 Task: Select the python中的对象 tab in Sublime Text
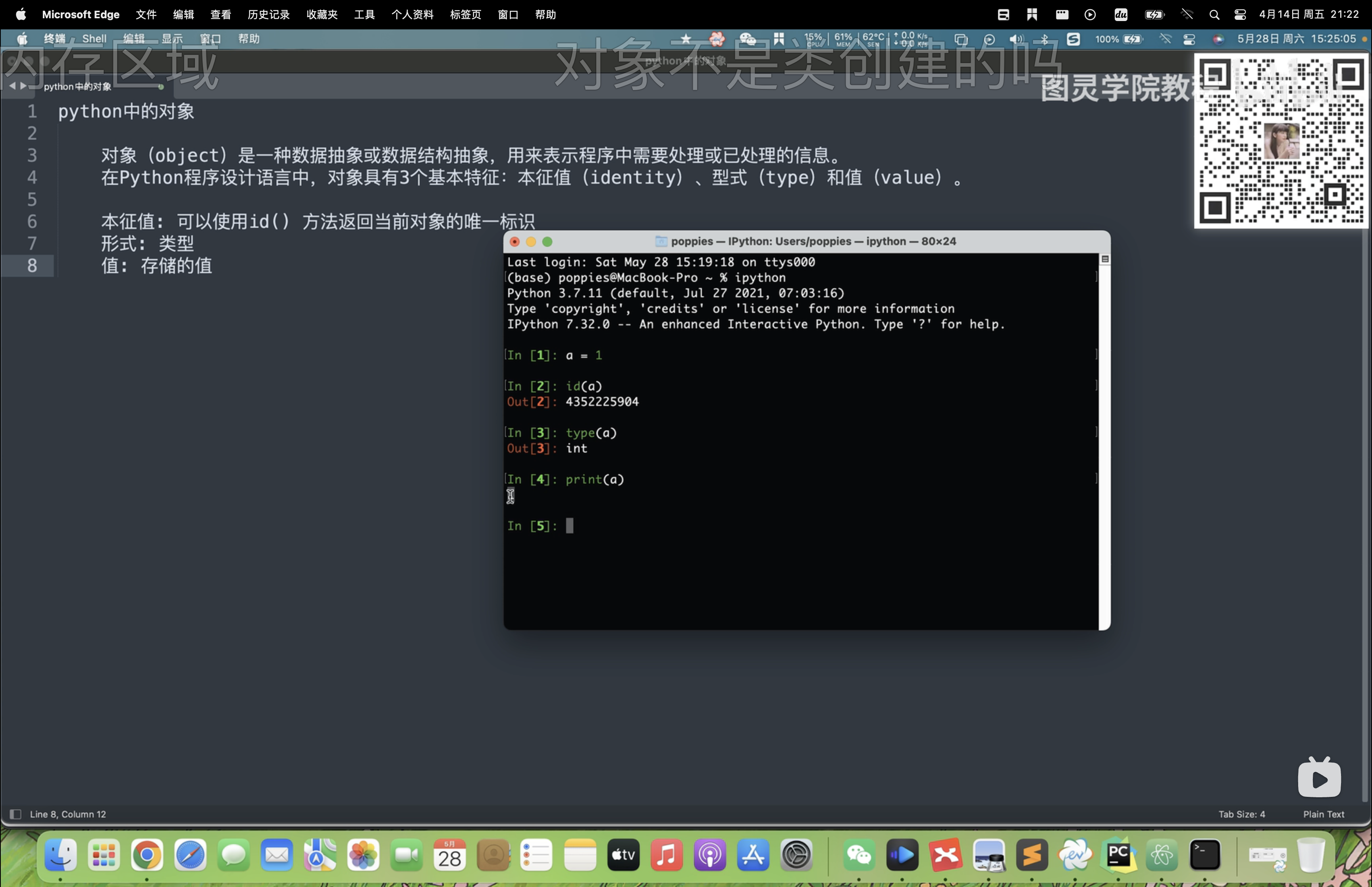(87, 87)
